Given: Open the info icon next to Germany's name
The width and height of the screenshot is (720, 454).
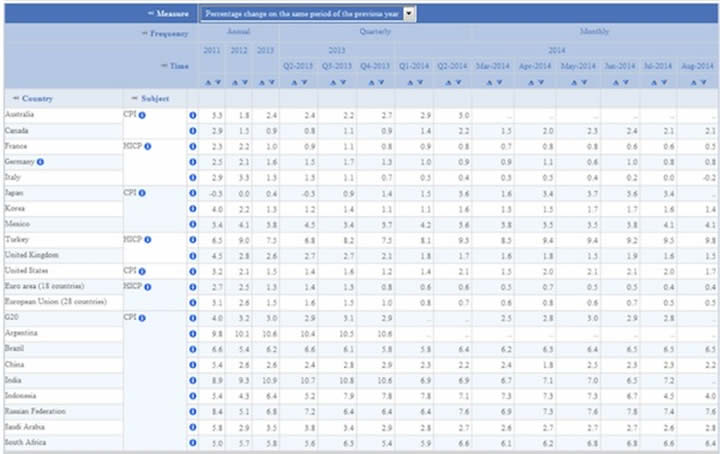Looking at the screenshot, I should (40, 162).
